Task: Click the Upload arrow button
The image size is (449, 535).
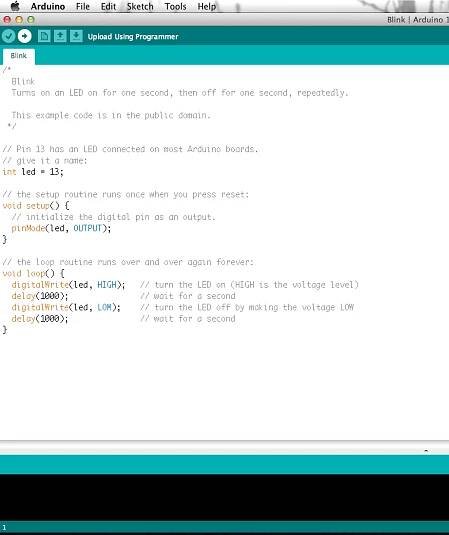Action: point(25,36)
